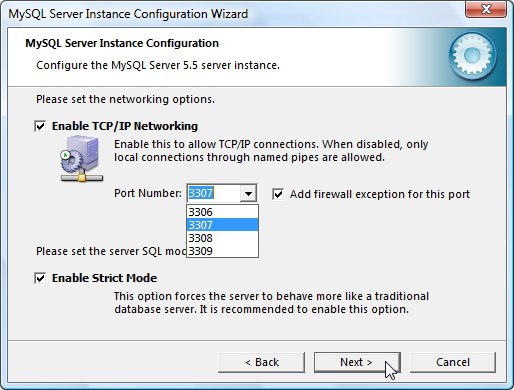Go back with the Back button
This screenshot has width=514, height=390.
point(262,362)
